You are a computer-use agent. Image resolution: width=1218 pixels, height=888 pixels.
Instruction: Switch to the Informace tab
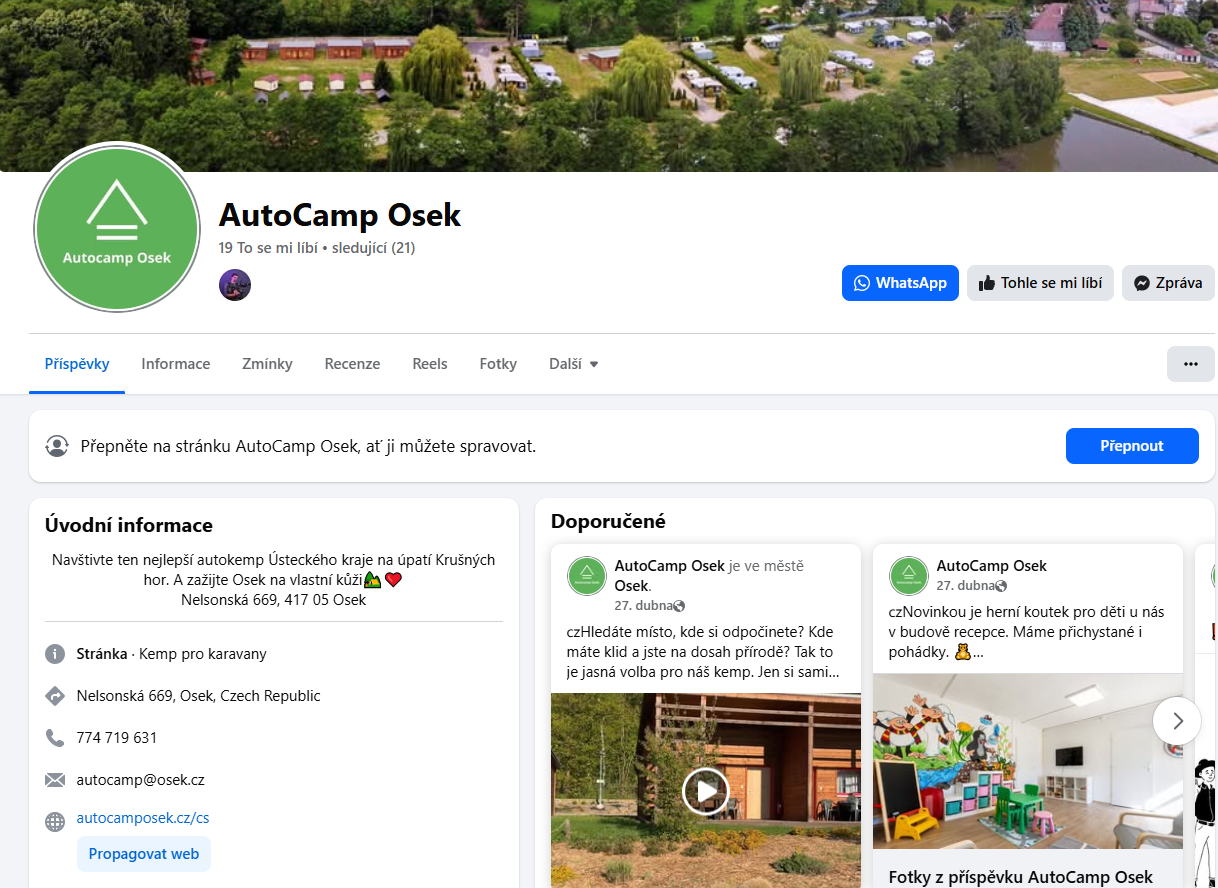[x=176, y=364]
